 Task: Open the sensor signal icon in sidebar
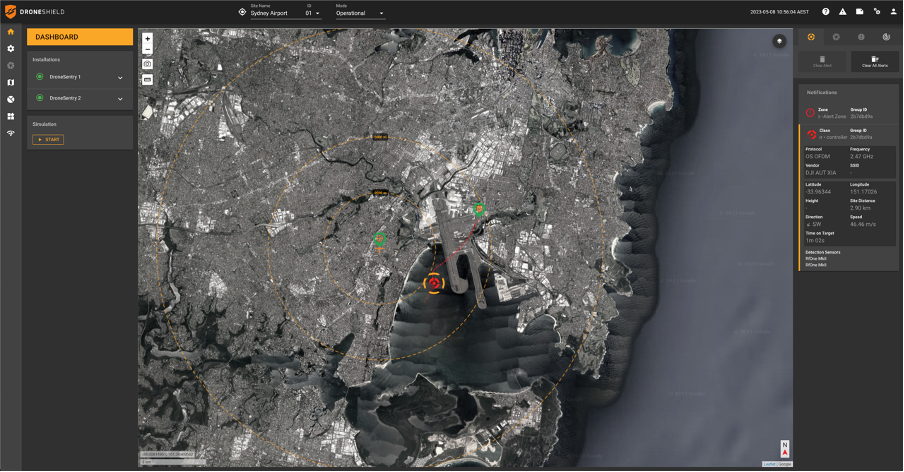pos(10,133)
